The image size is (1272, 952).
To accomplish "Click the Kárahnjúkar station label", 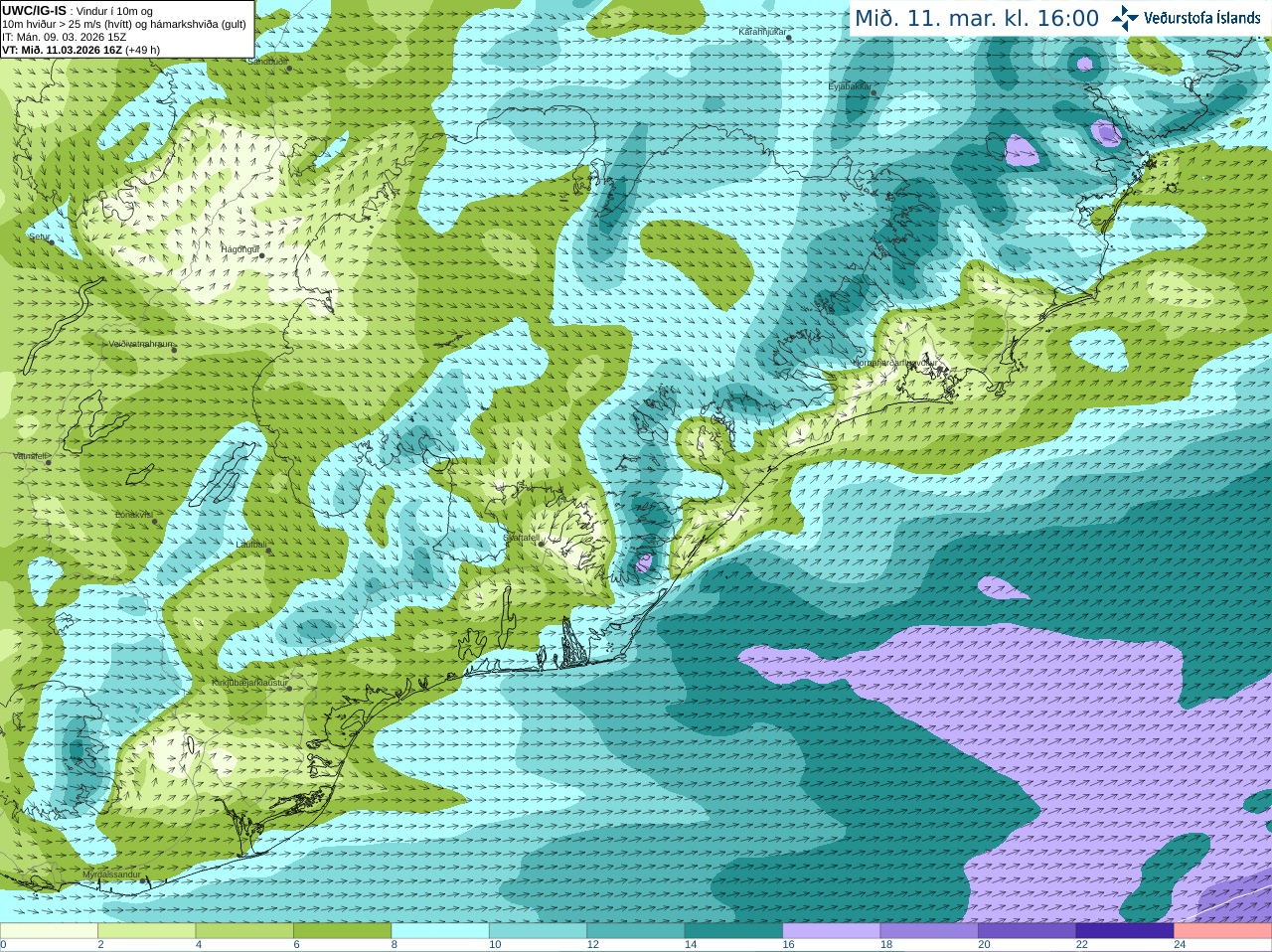I will (x=762, y=32).
